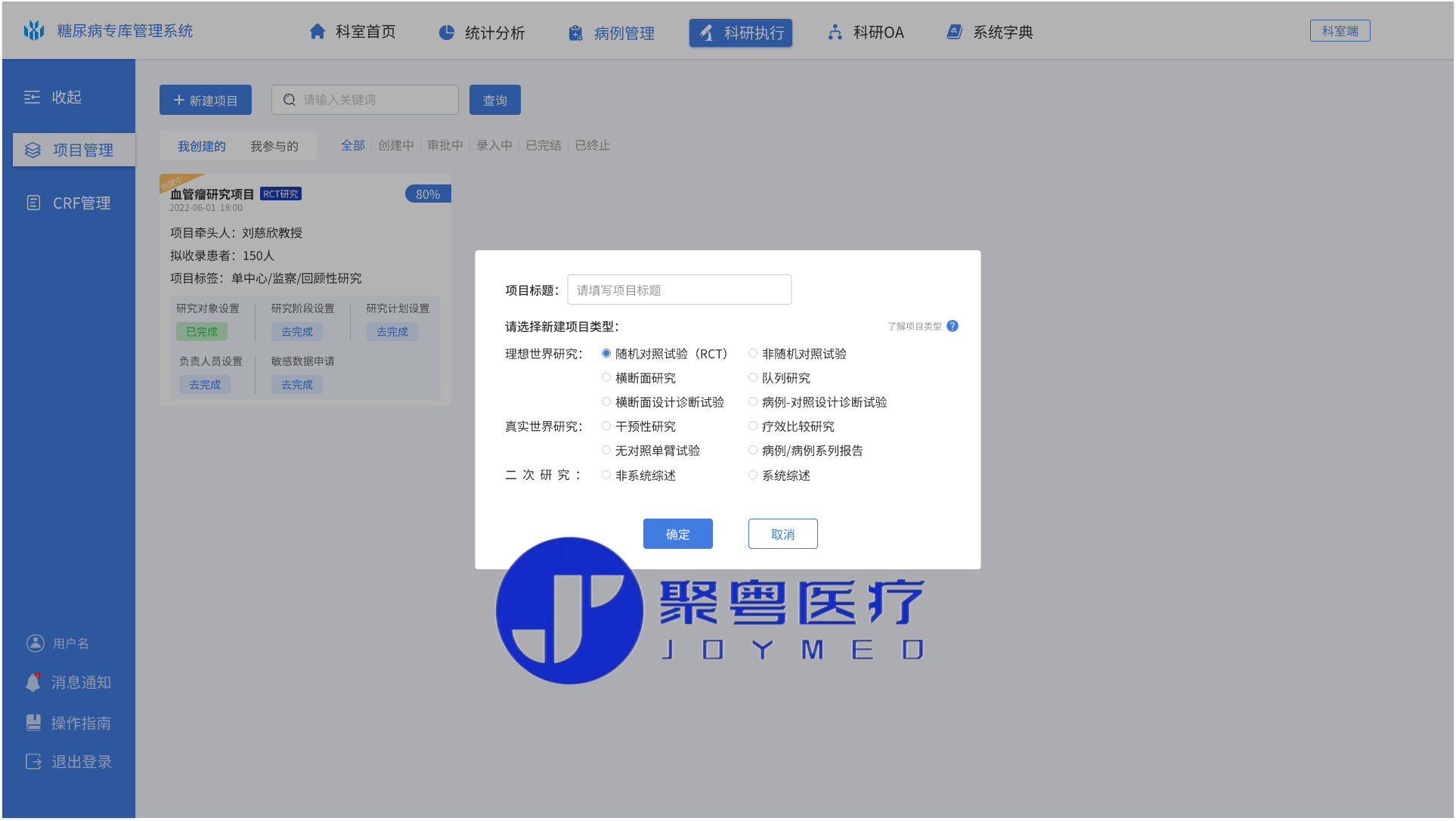Screen dimensions: 1456x821
Task: Select the 队列研究 radio option
Action: 753,378
